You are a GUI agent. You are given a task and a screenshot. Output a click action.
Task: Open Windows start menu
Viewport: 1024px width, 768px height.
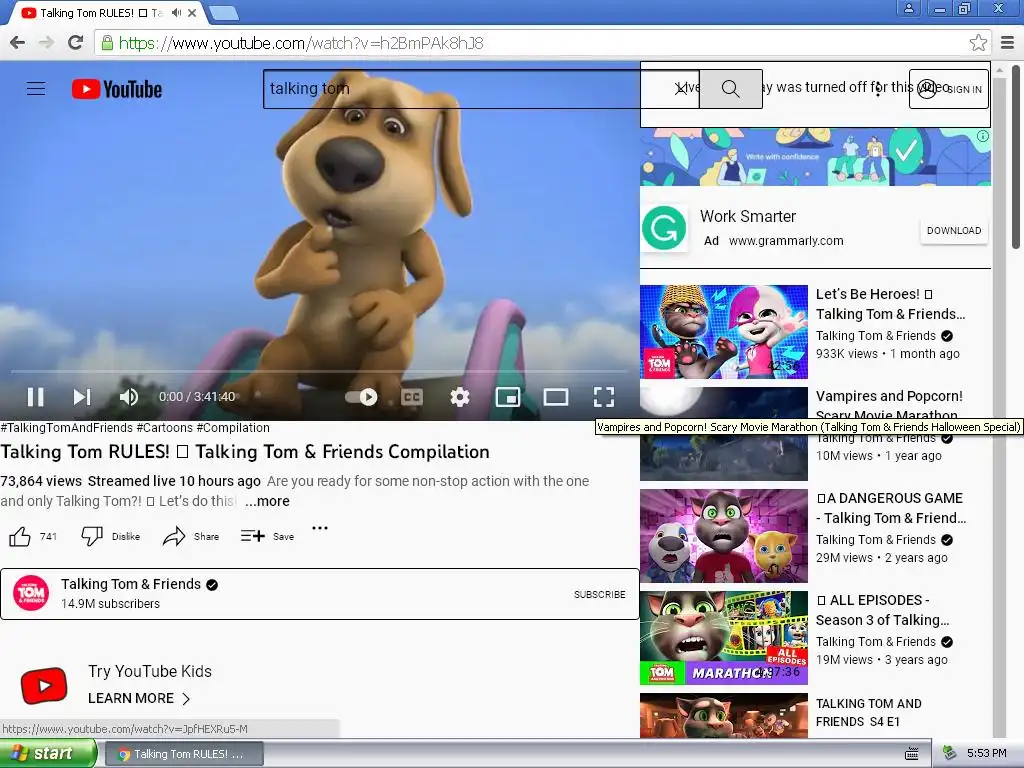pyautogui.click(x=47, y=754)
